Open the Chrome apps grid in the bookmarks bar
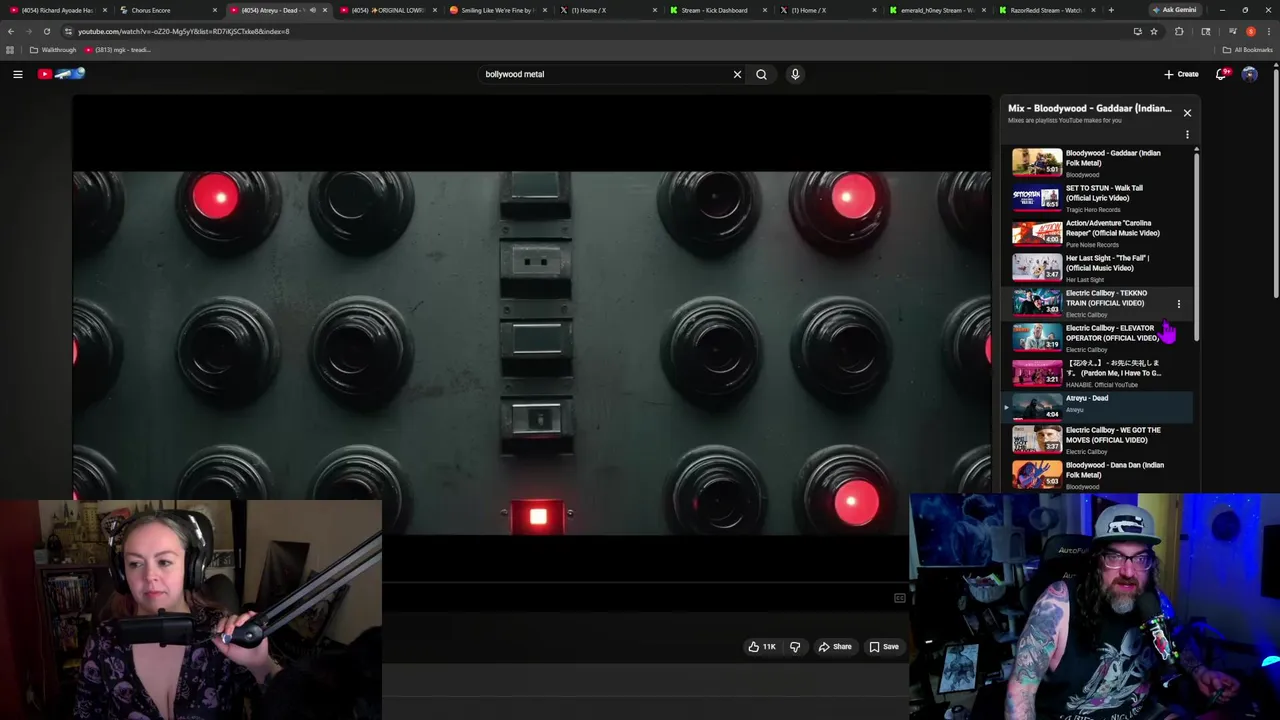The width and height of the screenshot is (1280, 720). (x=10, y=50)
